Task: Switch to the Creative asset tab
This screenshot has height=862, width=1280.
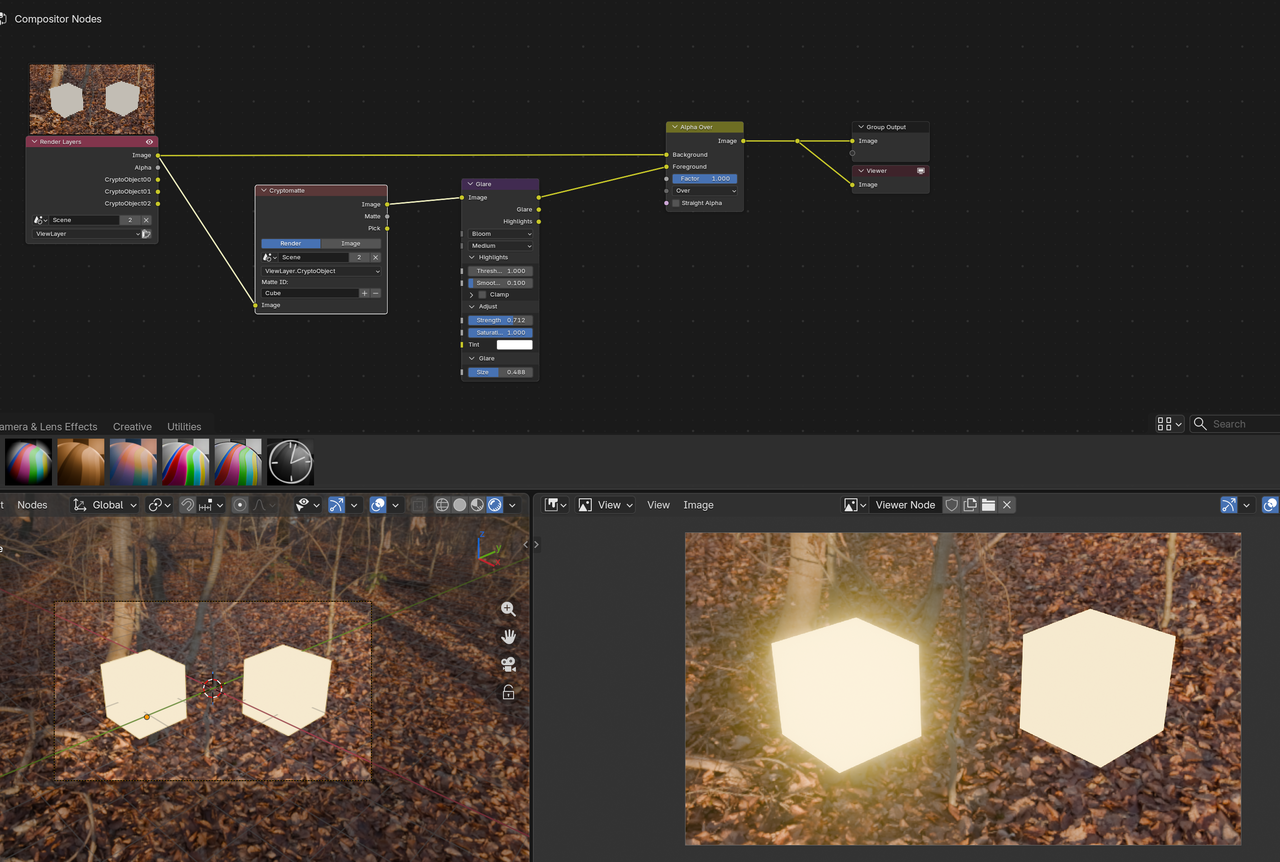Action: [x=132, y=427]
